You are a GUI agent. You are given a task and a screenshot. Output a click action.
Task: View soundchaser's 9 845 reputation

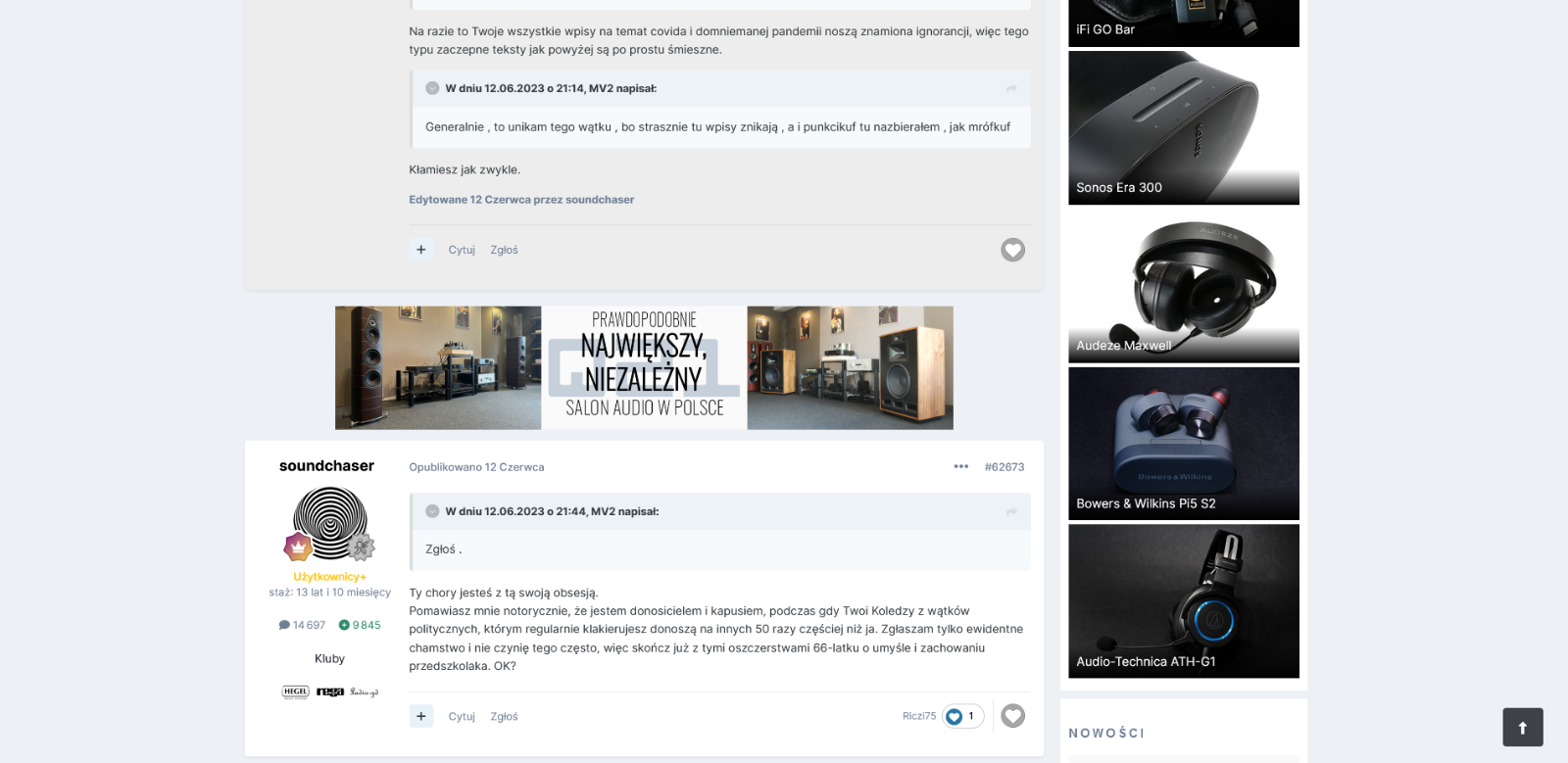coord(360,625)
